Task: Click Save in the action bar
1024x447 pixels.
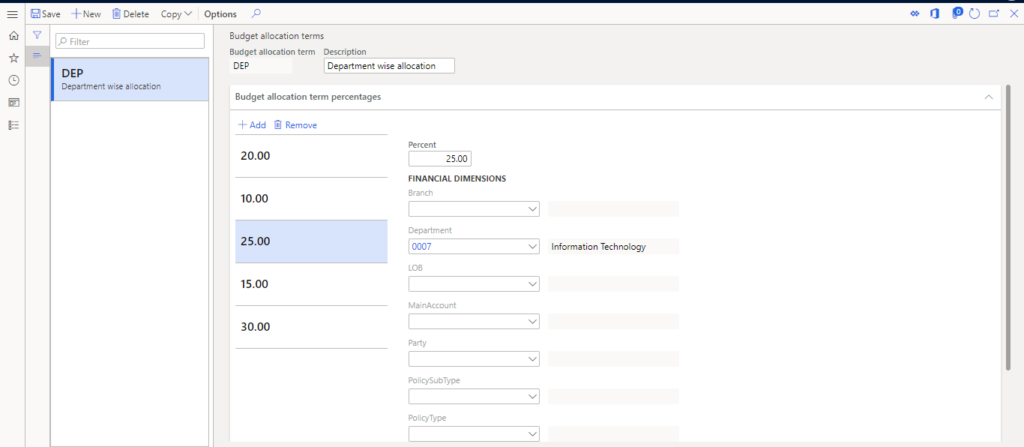Action: tap(45, 14)
